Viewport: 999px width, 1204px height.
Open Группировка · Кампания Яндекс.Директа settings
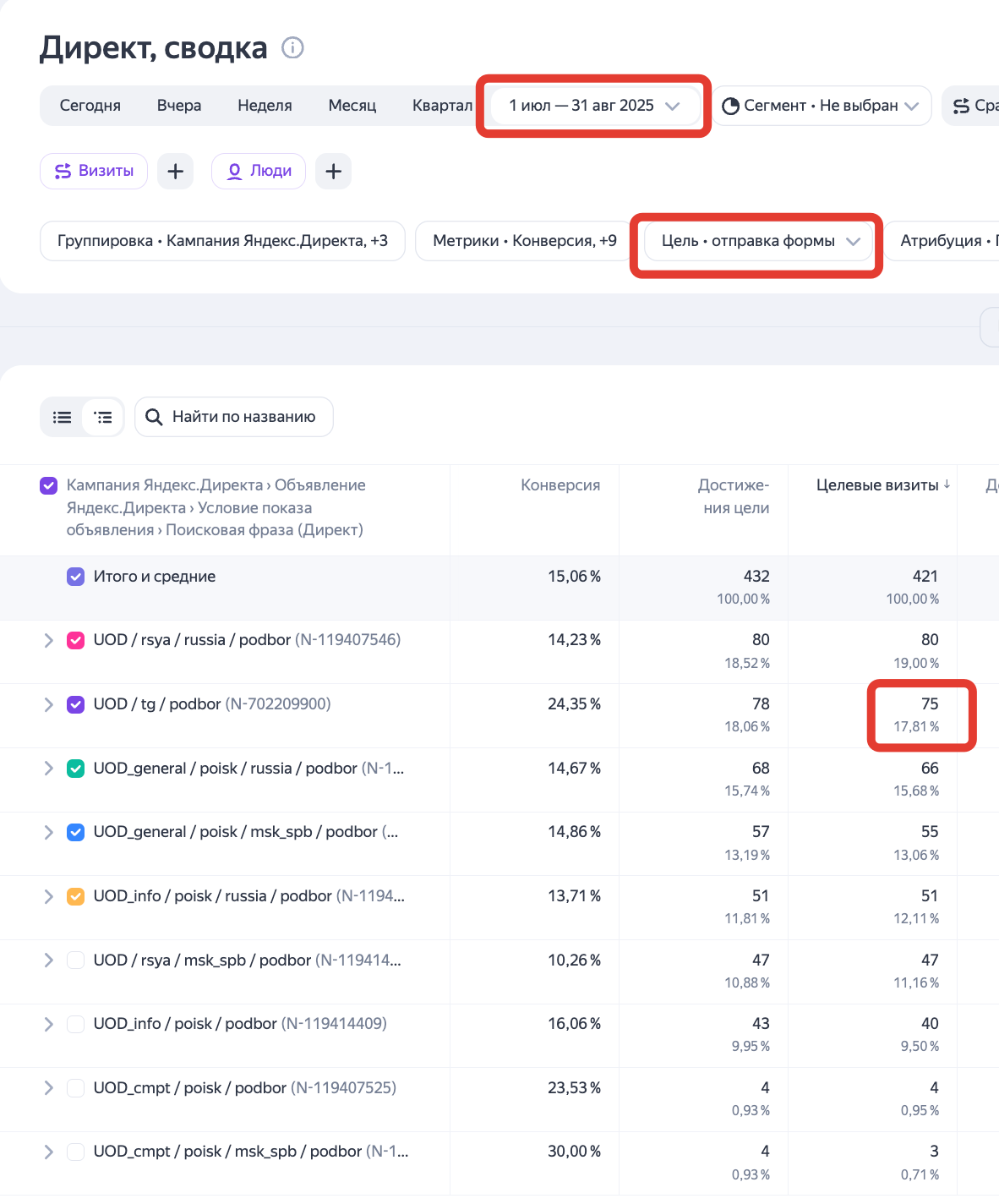point(222,241)
